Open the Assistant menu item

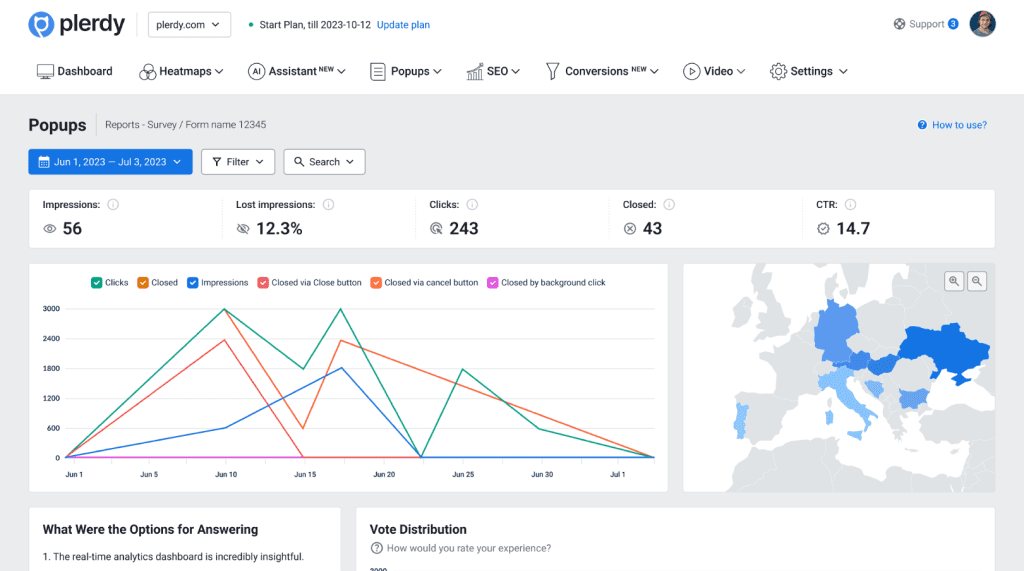(296, 71)
